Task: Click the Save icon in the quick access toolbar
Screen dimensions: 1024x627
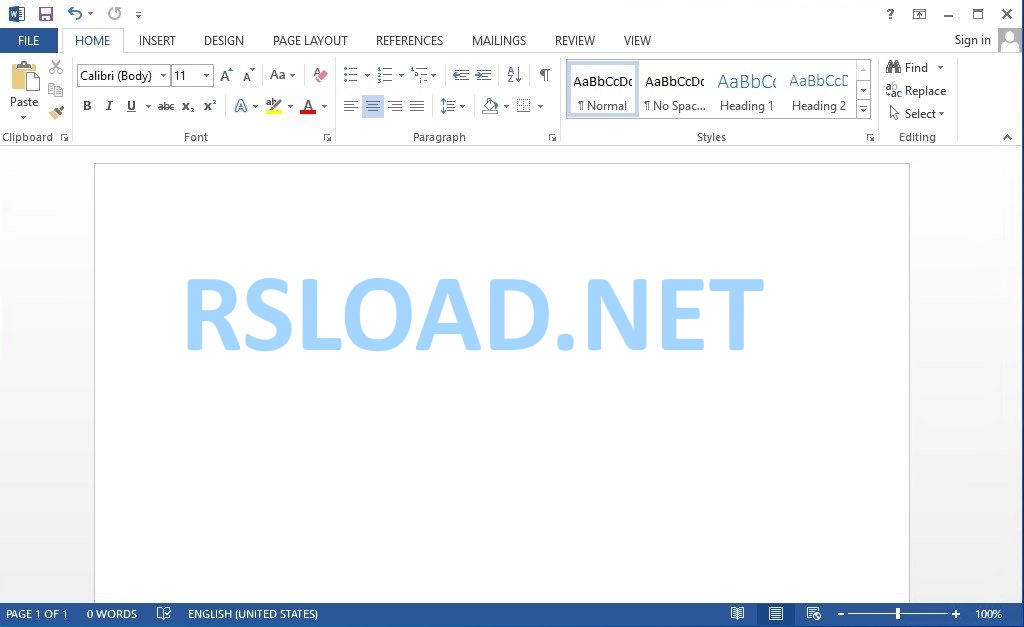Action: point(46,14)
